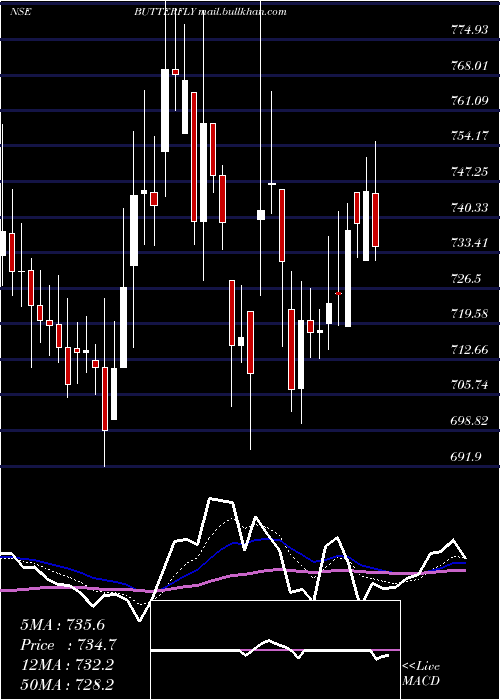Click the 5MA : 735.6 reading
Screen dimensions: 500x700
62,625
